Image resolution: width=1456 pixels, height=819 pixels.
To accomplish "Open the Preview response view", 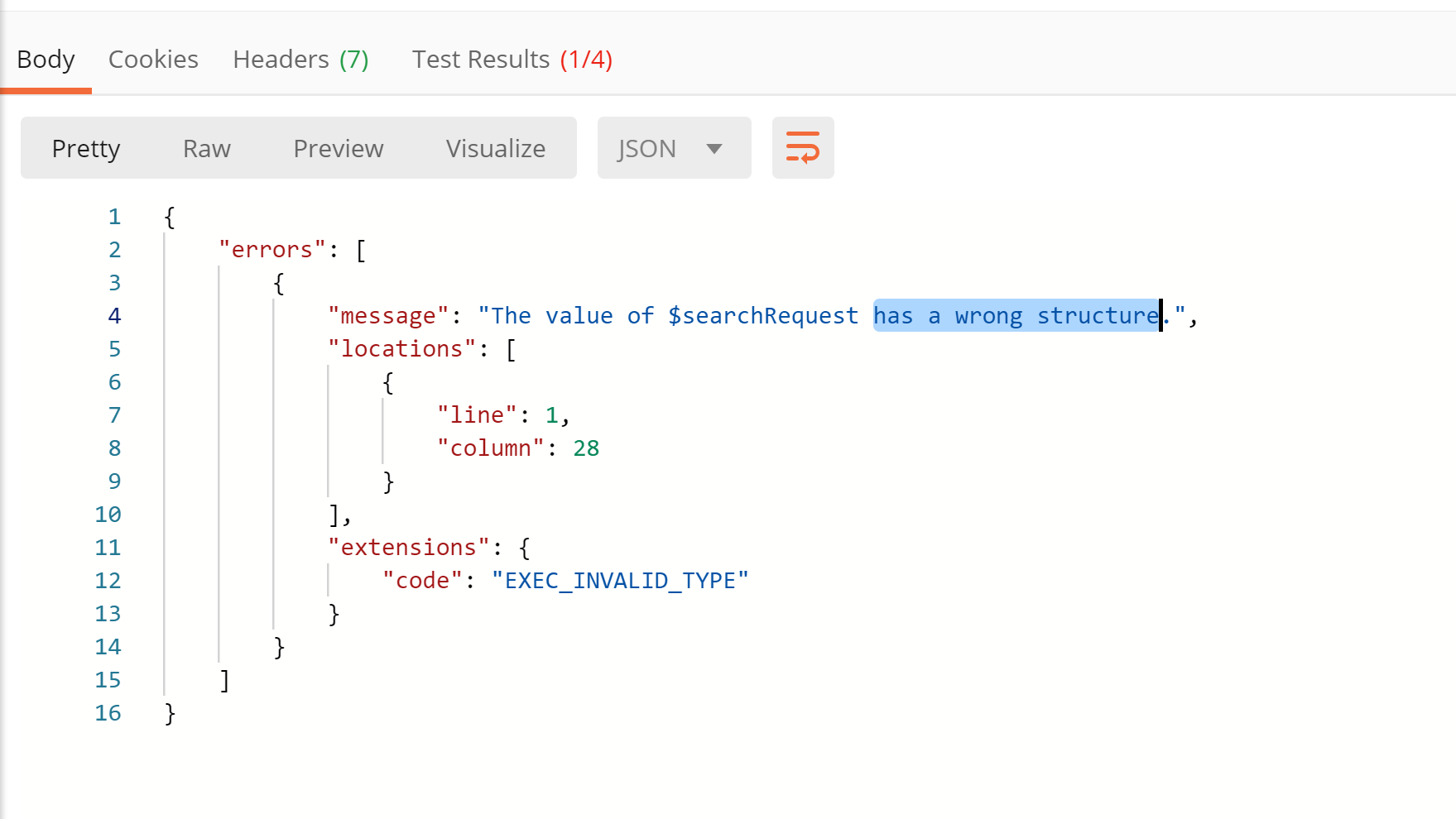I will tap(338, 148).
